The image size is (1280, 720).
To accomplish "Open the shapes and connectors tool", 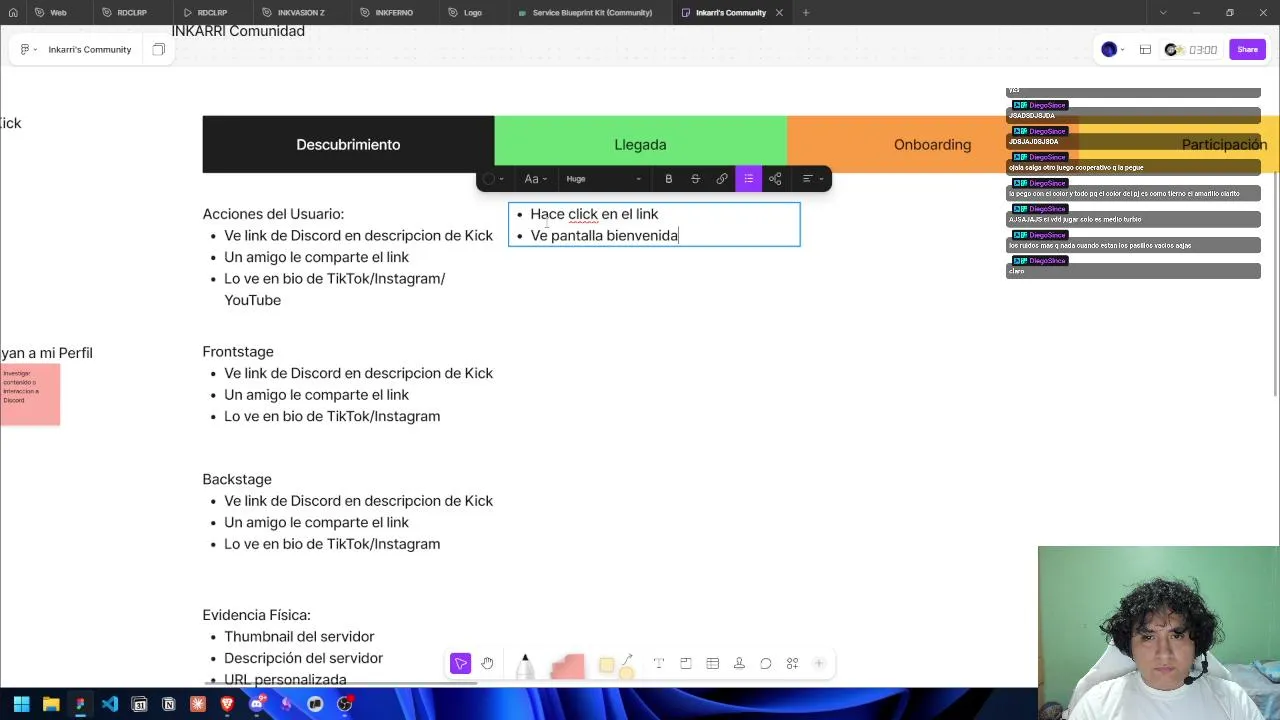I will (x=616, y=666).
